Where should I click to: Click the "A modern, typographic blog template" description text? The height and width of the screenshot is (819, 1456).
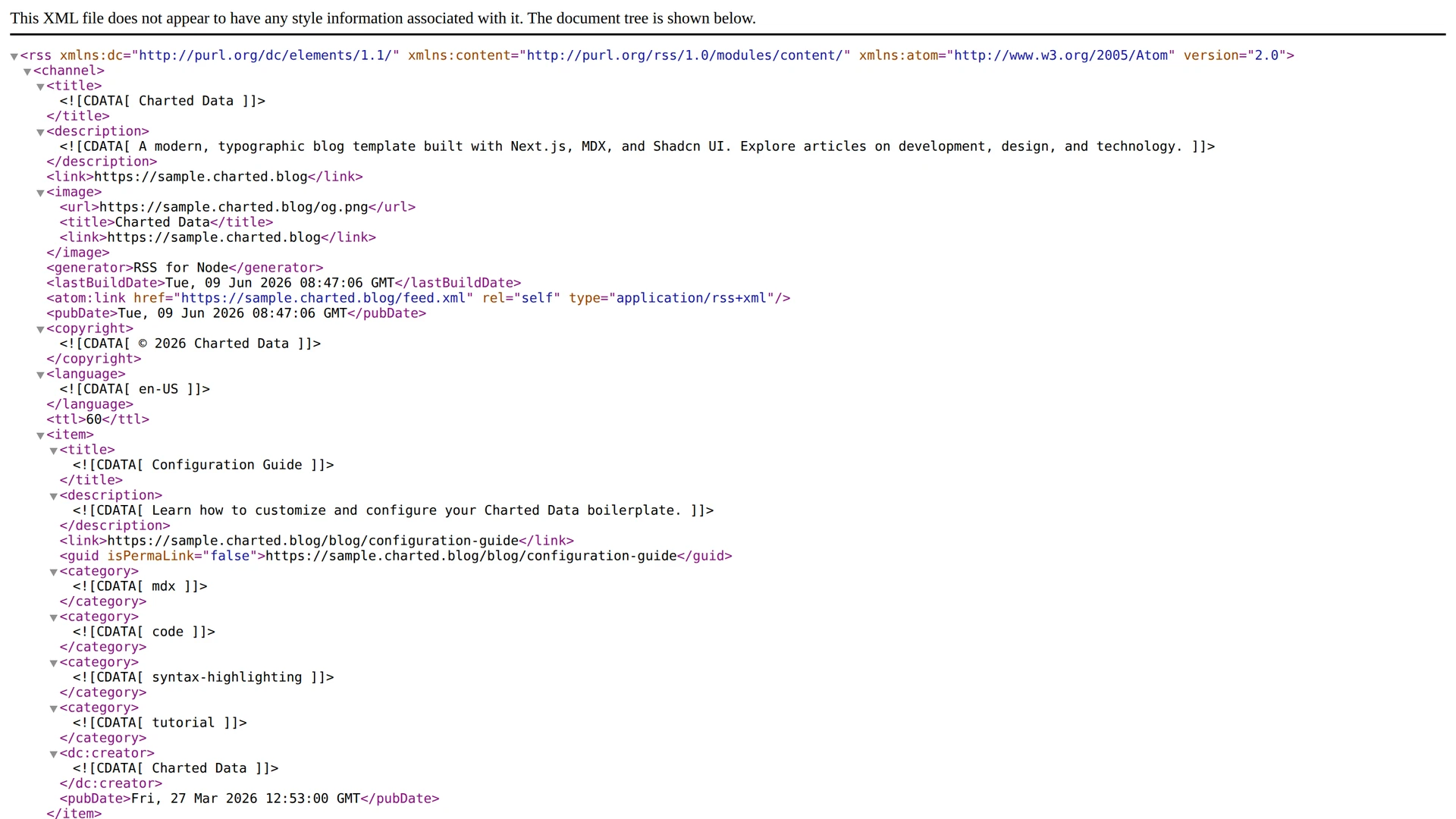[x=637, y=146]
